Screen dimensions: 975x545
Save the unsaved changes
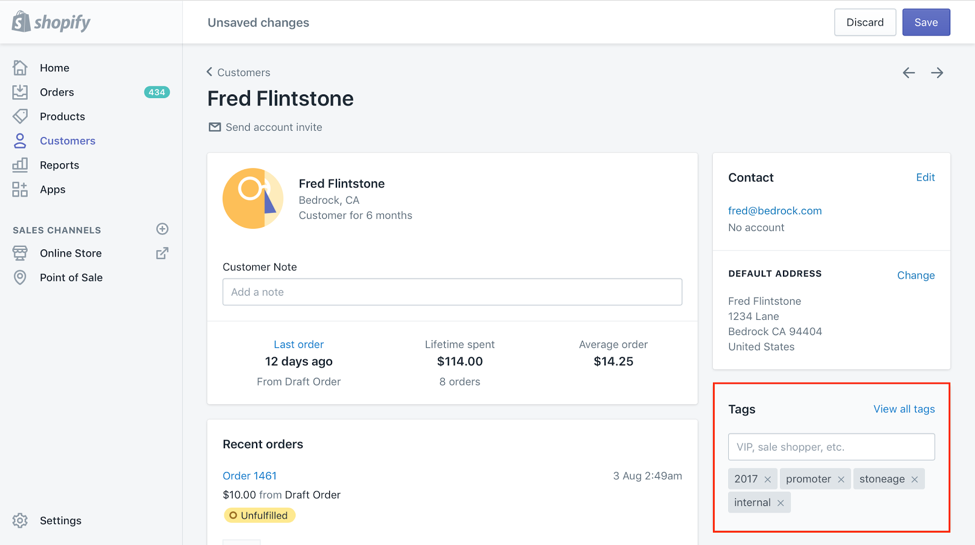pyautogui.click(x=926, y=22)
